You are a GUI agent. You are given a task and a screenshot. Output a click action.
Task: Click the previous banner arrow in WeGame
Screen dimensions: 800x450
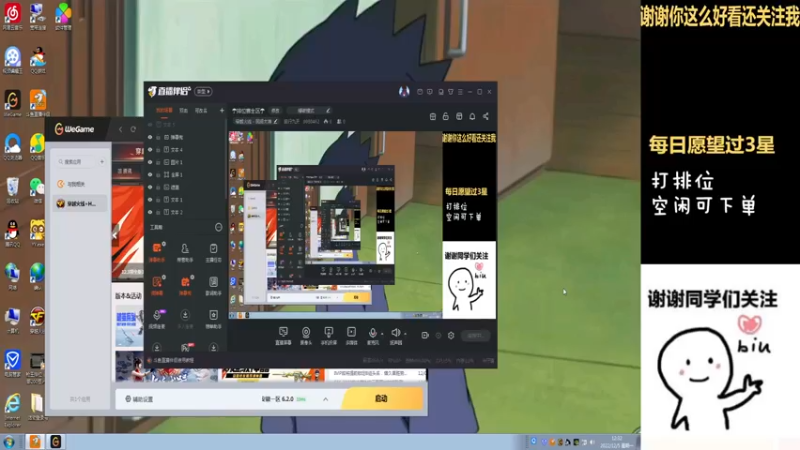pos(115,235)
